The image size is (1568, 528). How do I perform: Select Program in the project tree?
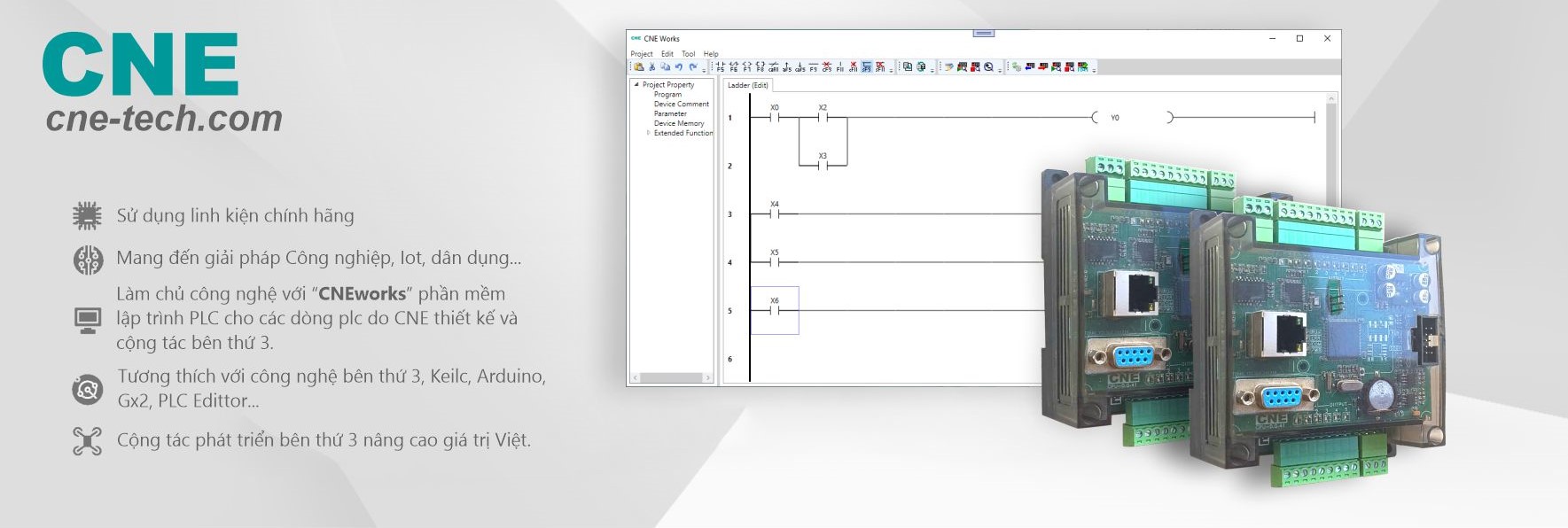667,95
